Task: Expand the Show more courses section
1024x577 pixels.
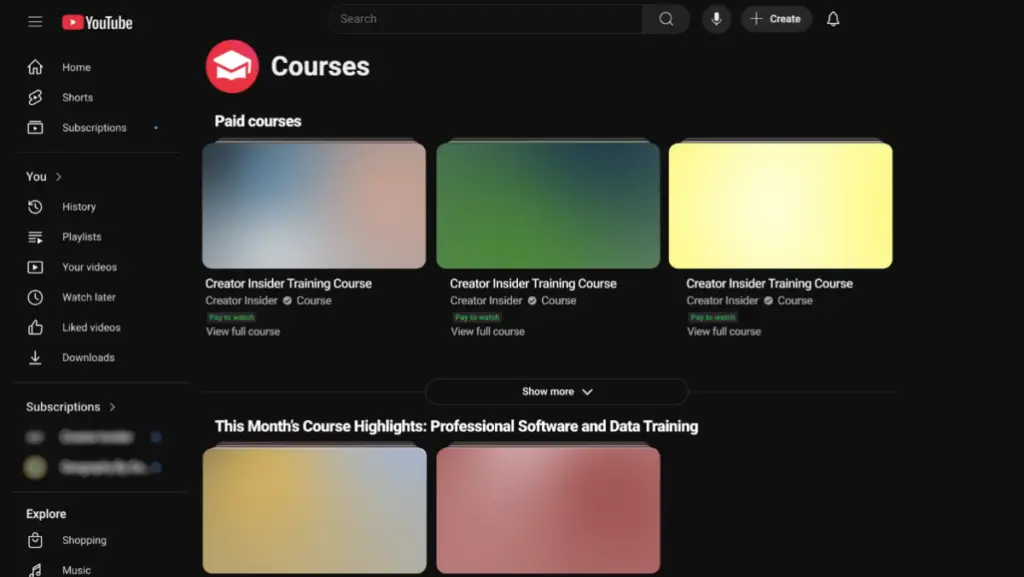Action: [557, 391]
